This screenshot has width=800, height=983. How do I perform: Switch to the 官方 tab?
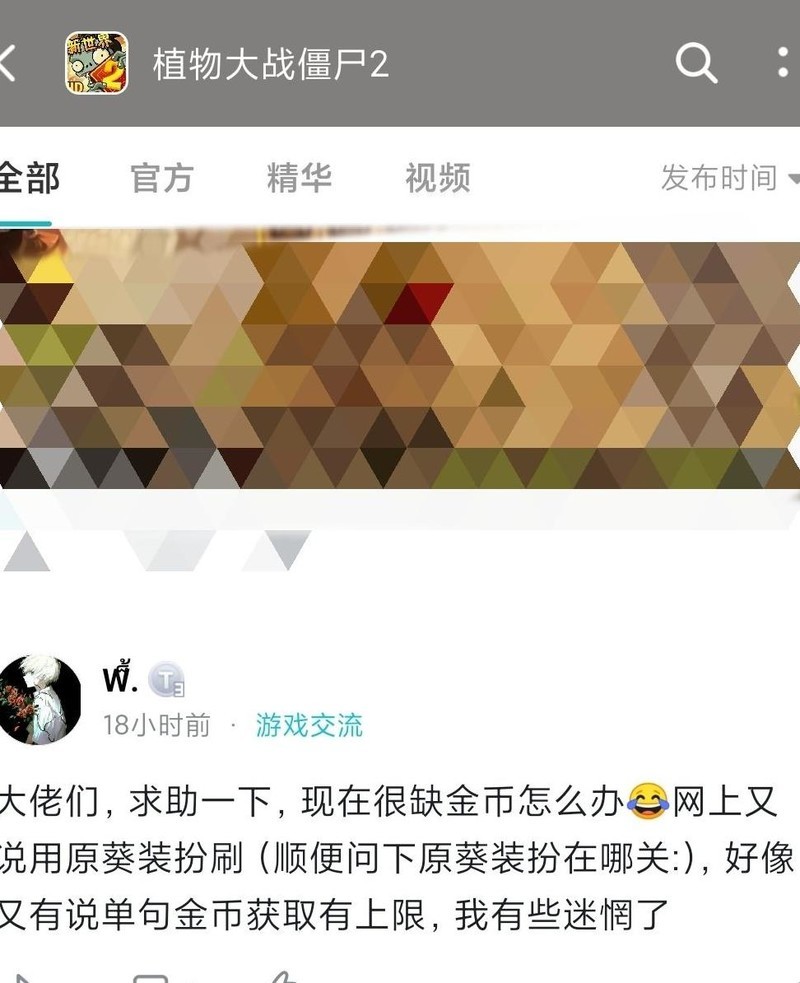pos(162,178)
